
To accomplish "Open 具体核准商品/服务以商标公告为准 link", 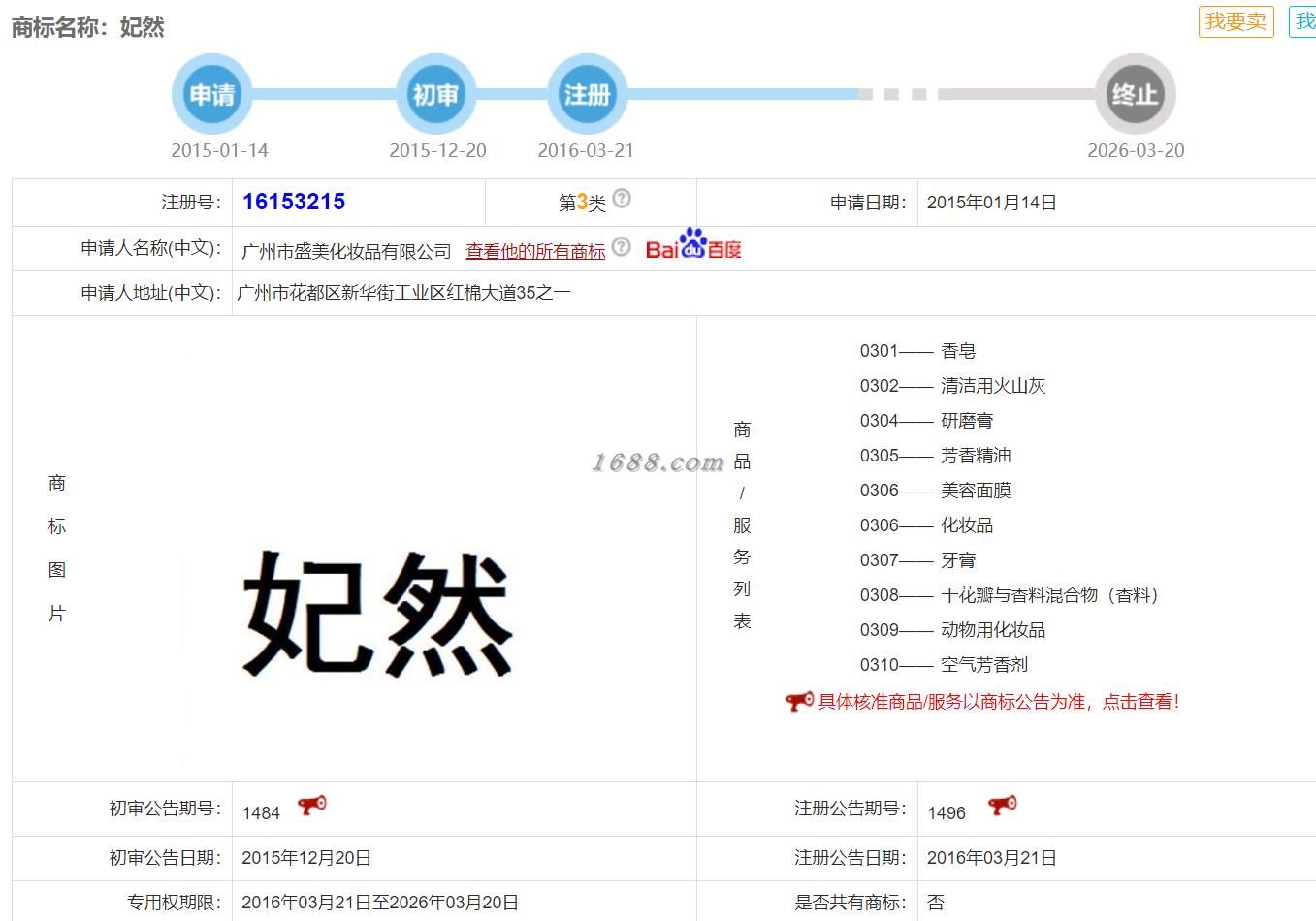I will pyautogui.click(x=999, y=701).
